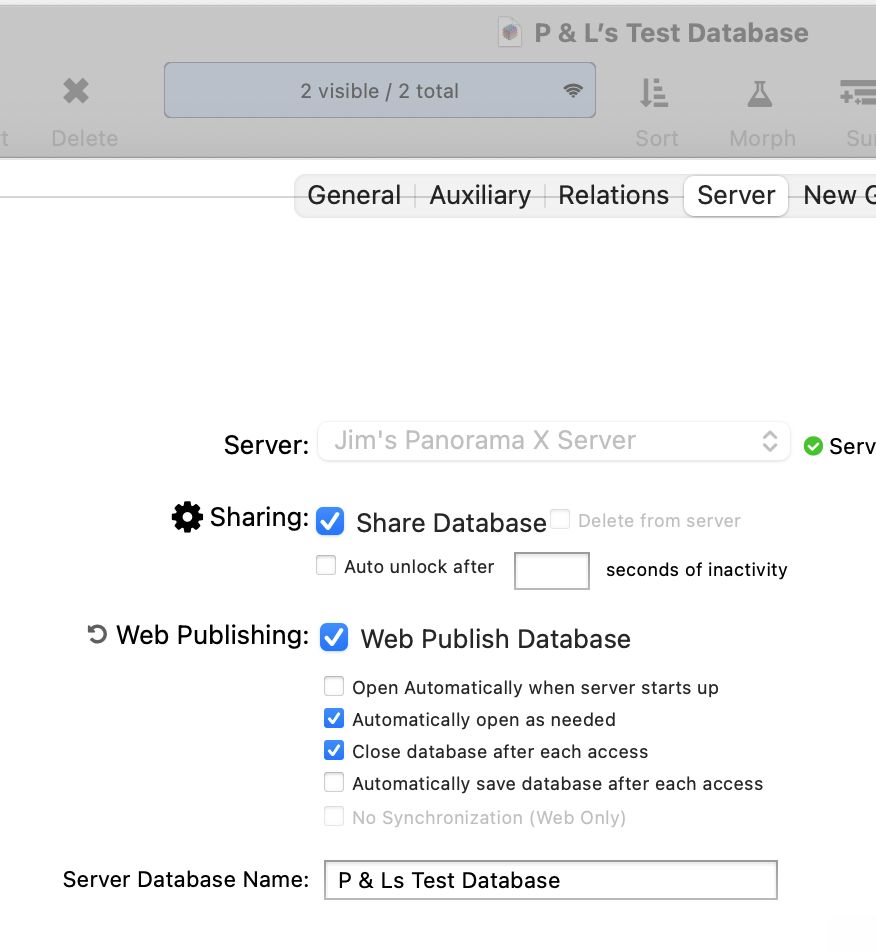Uncheck Automatically open as needed
876x952 pixels.
pos(334,719)
